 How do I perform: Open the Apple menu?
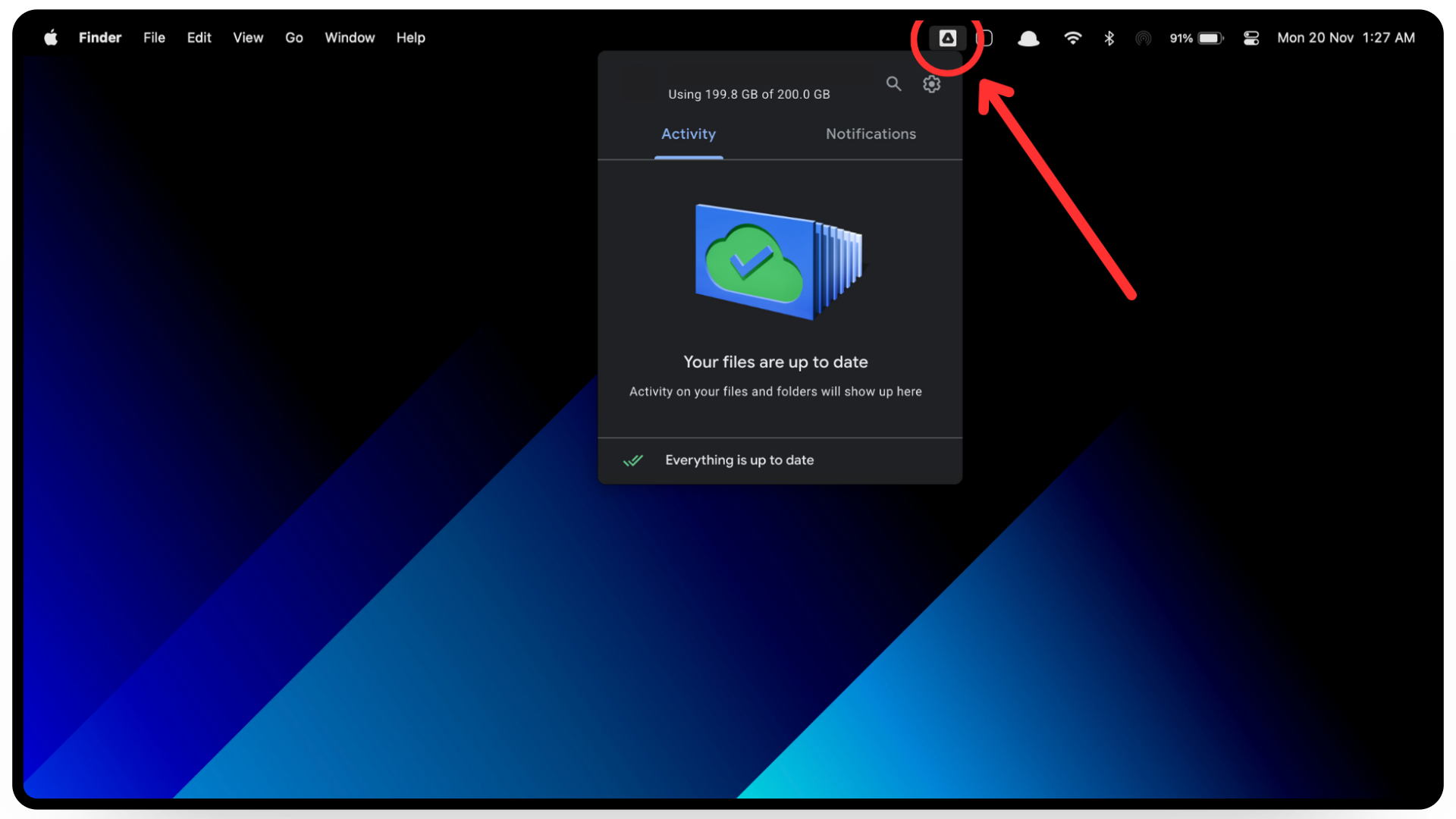pos(51,38)
